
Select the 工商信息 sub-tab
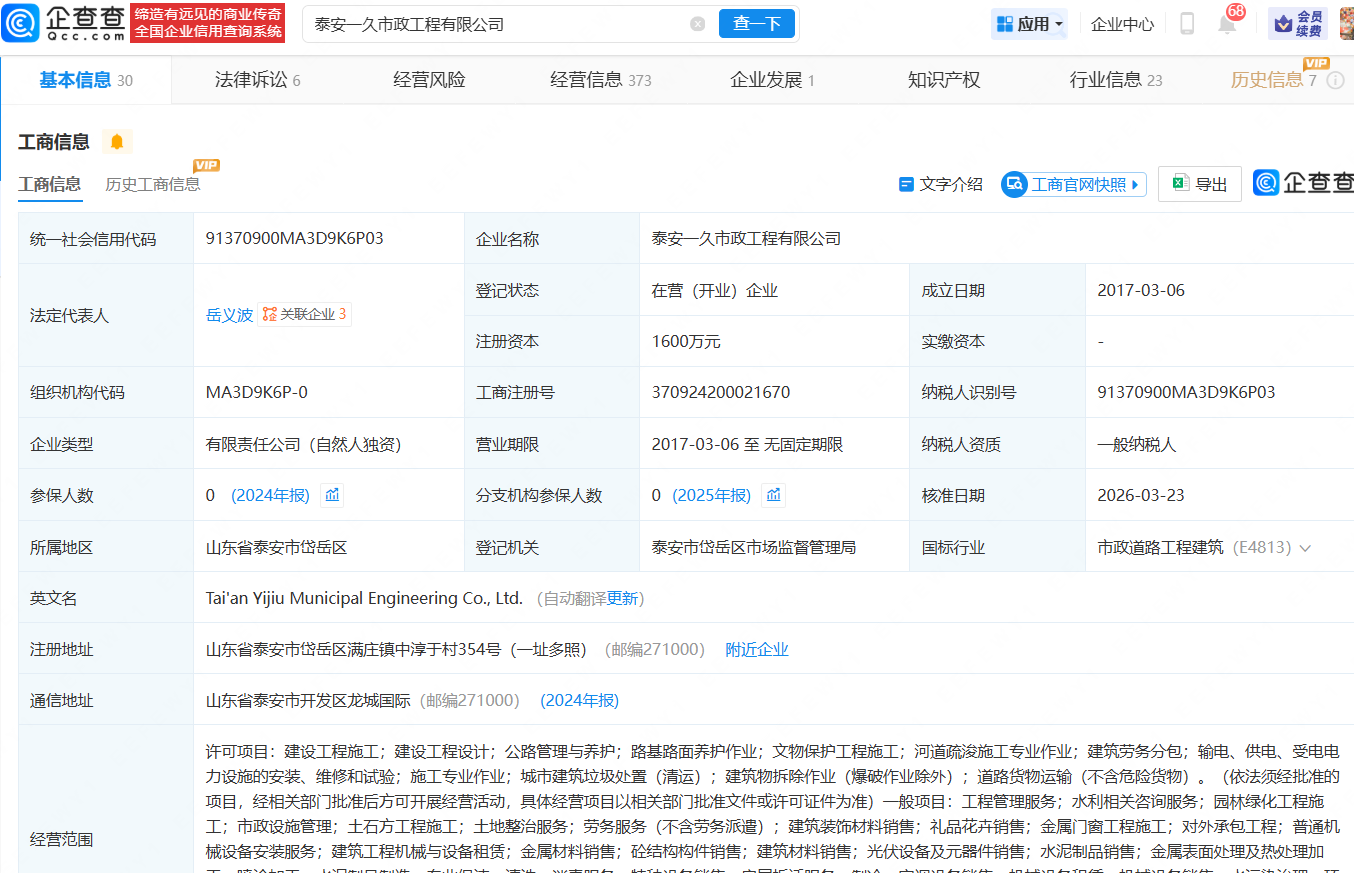tap(50, 184)
